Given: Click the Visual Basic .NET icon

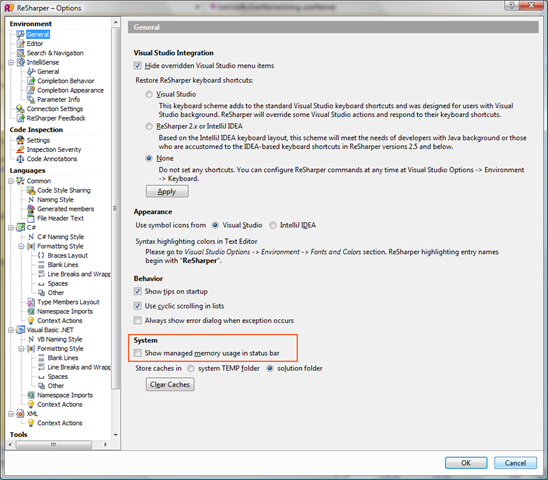Looking at the screenshot, I should pos(21,330).
